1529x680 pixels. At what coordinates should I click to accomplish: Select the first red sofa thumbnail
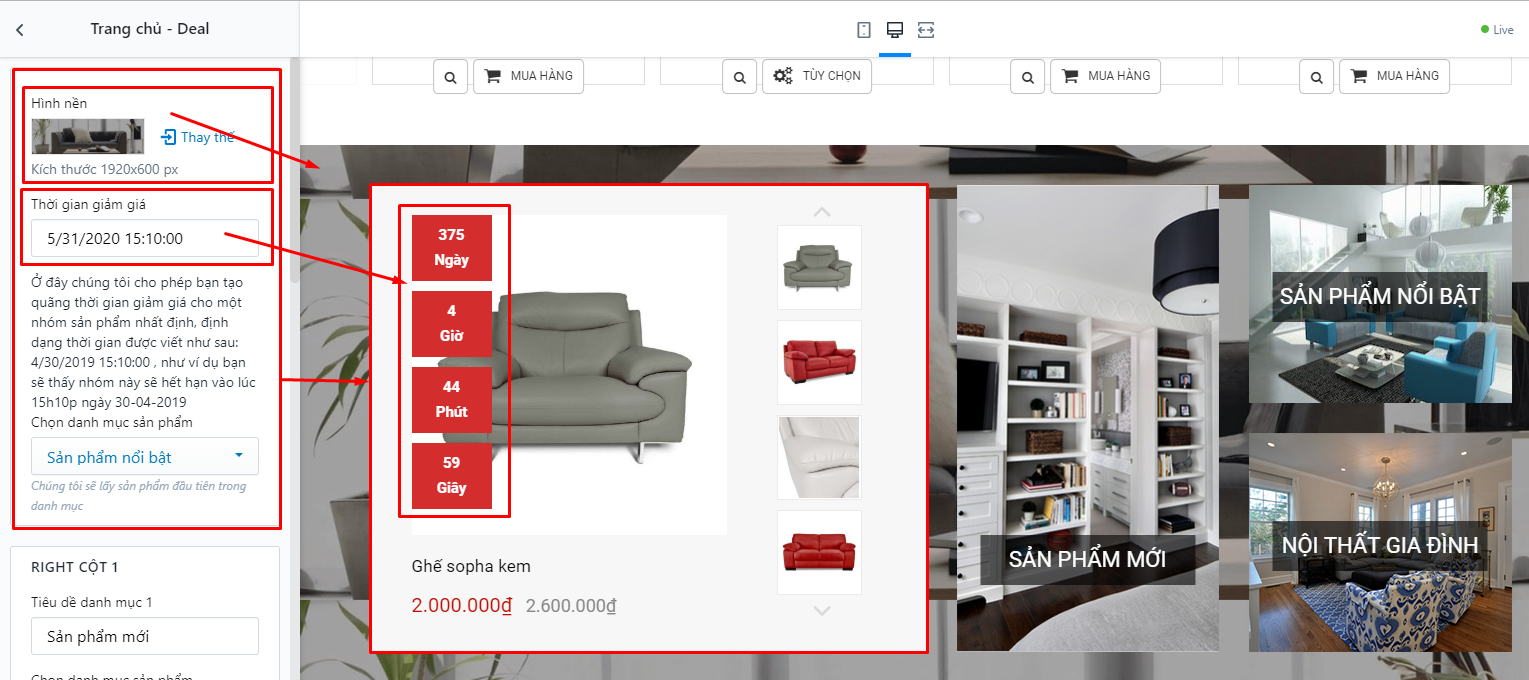[x=819, y=362]
